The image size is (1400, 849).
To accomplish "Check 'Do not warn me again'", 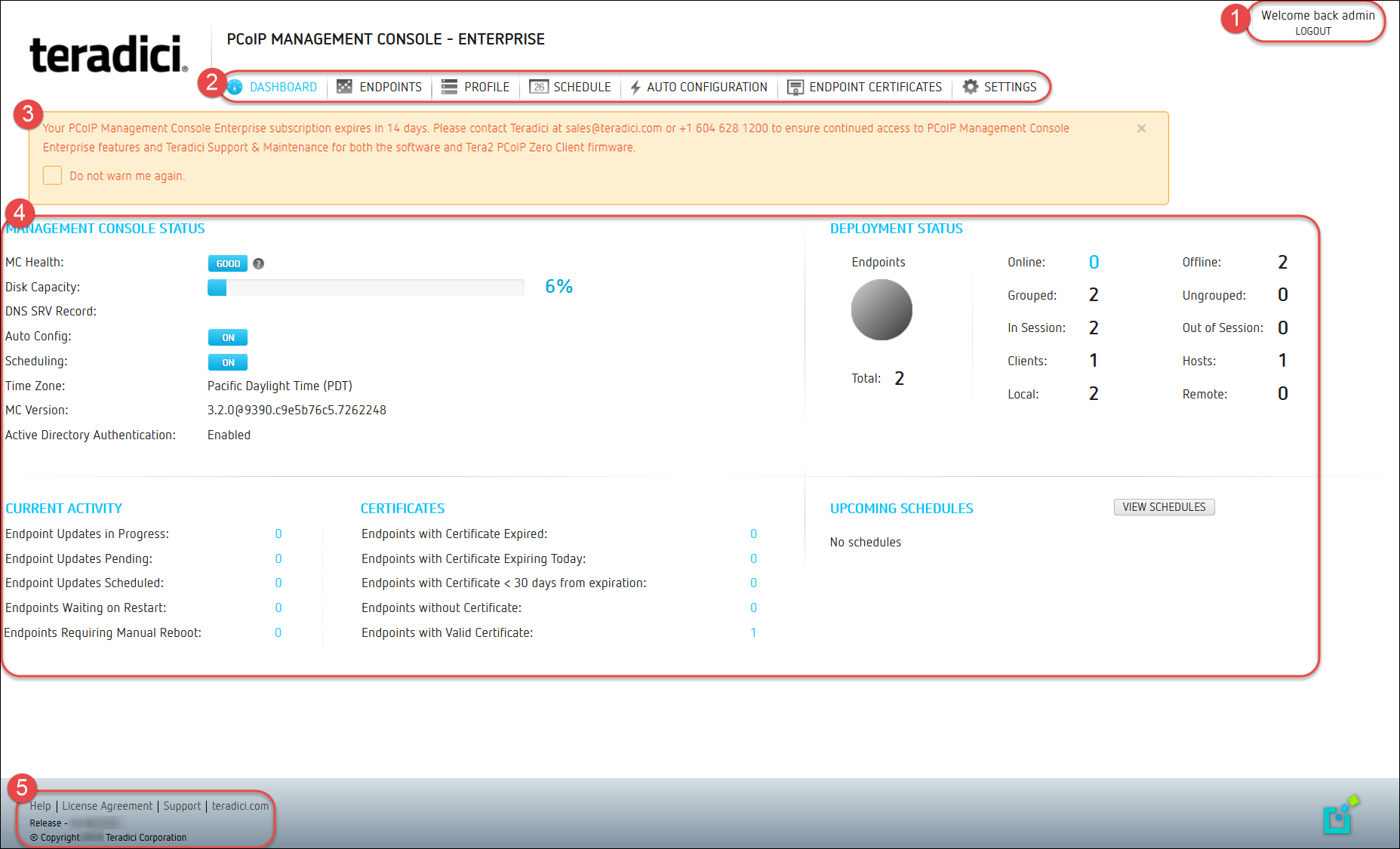I will [52, 175].
